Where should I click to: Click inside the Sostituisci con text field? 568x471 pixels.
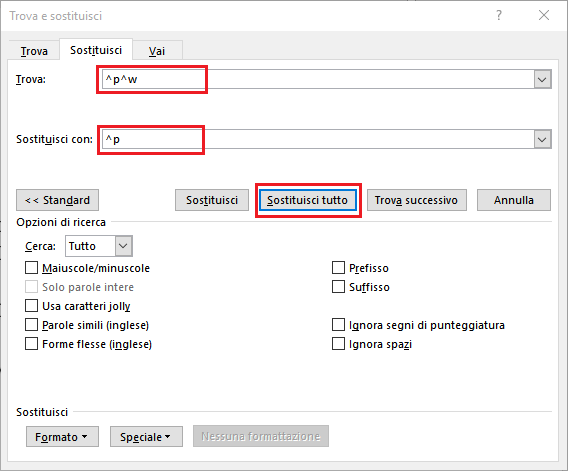318,139
